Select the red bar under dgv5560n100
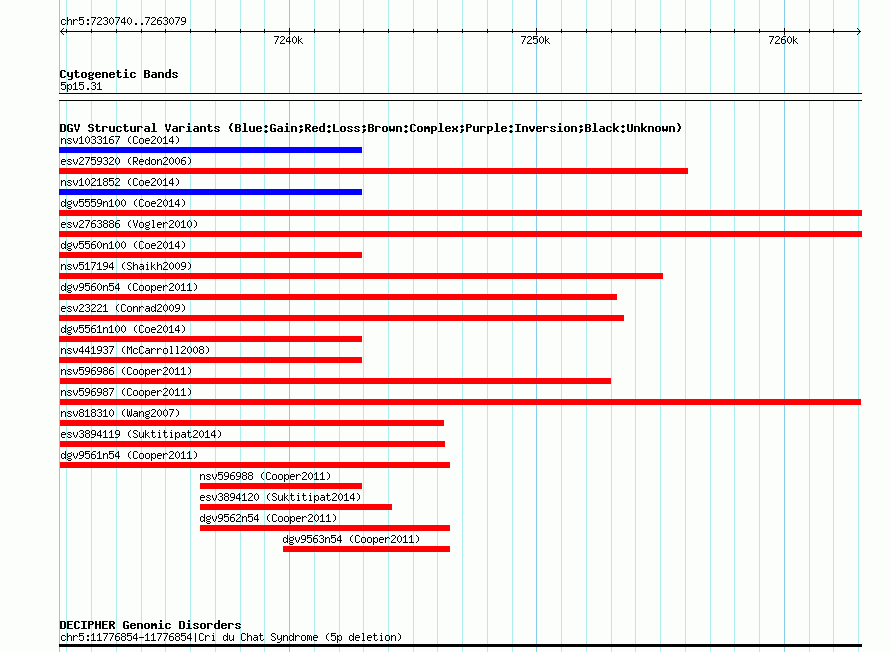Viewport: 890px width, 652px height. [211, 255]
